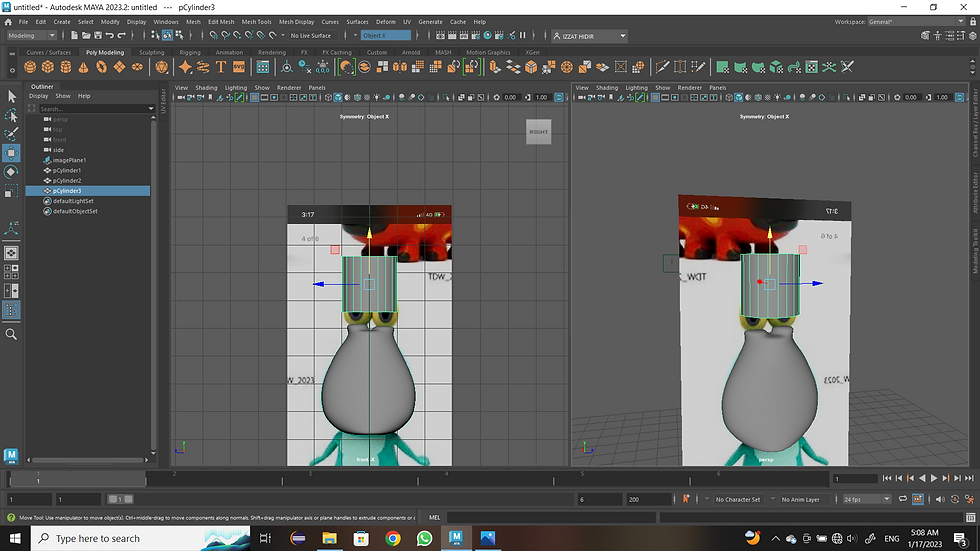Screen dimensions: 980x551
Task: Toggle snap to curves magnet
Action: 226,36
